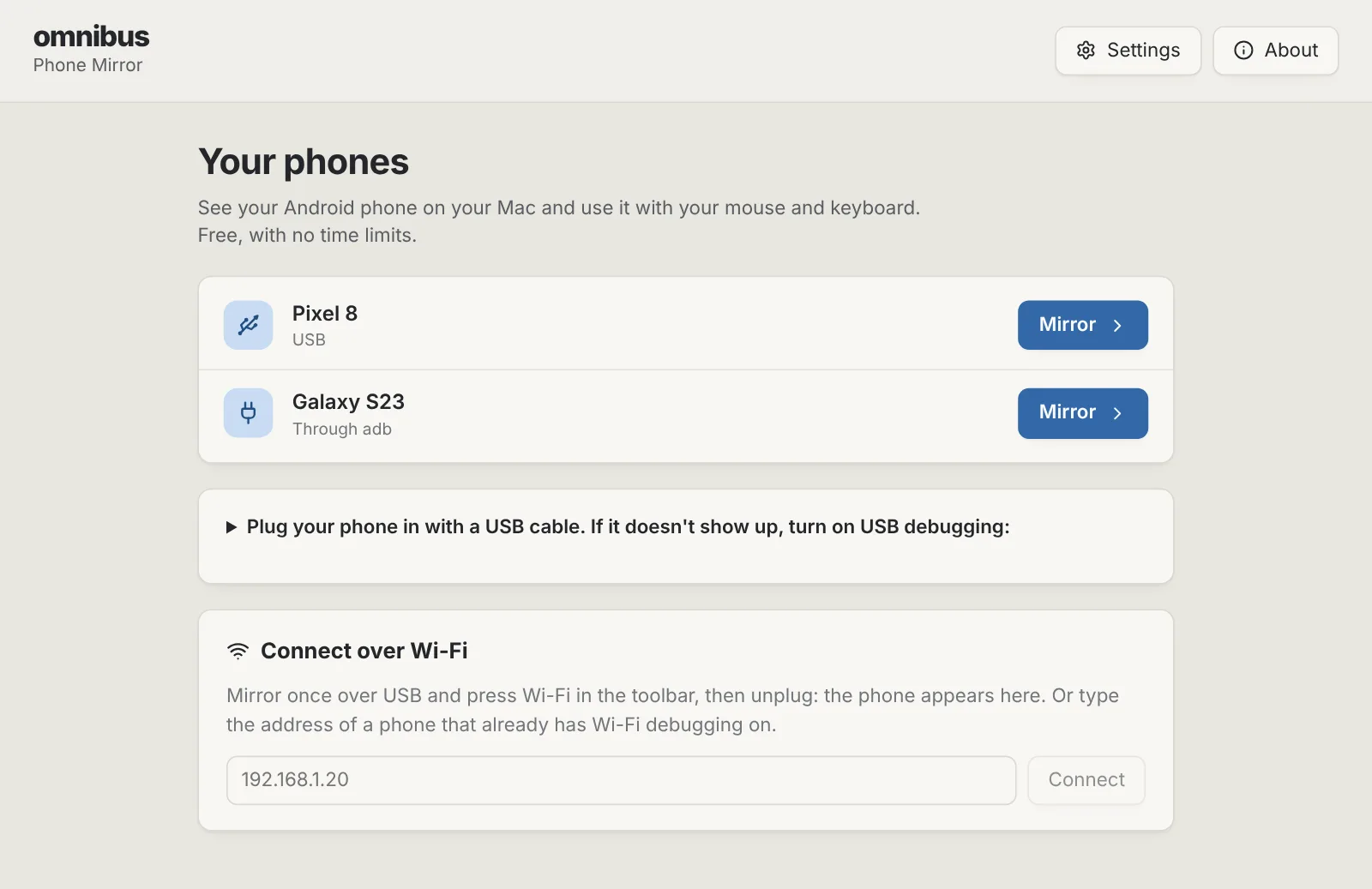
Task: Click the gear icon in Settings button
Action: coord(1086,51)
